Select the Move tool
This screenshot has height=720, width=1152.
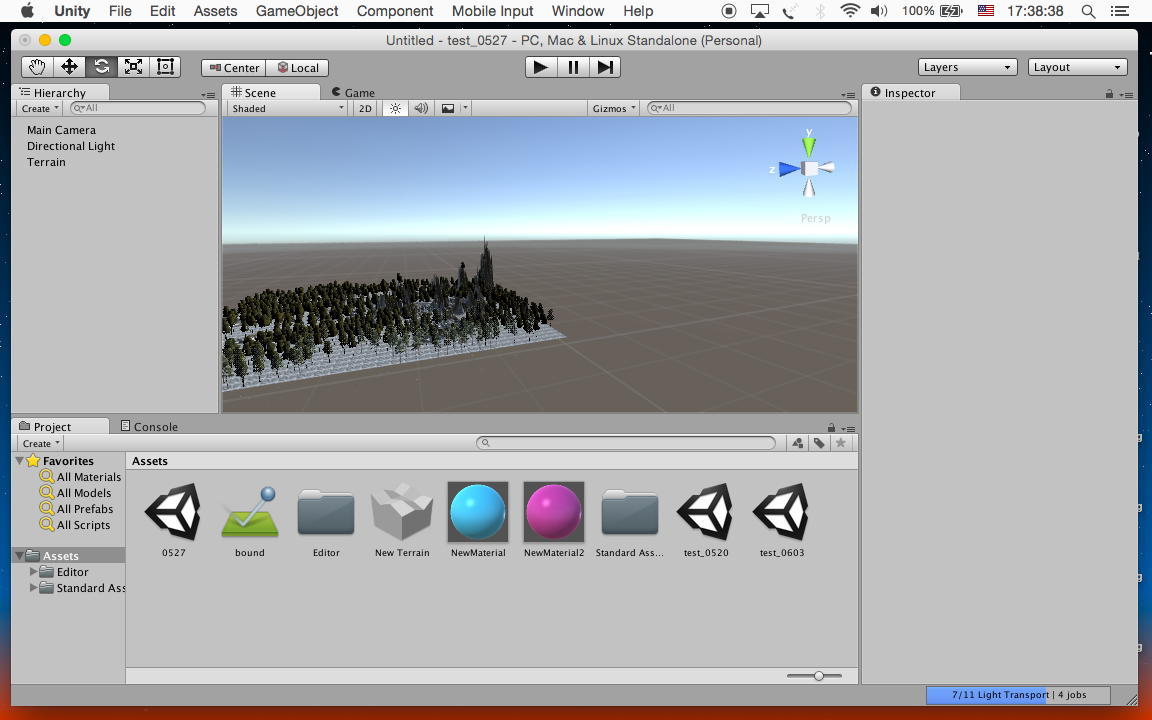click(x=69, y=67)
